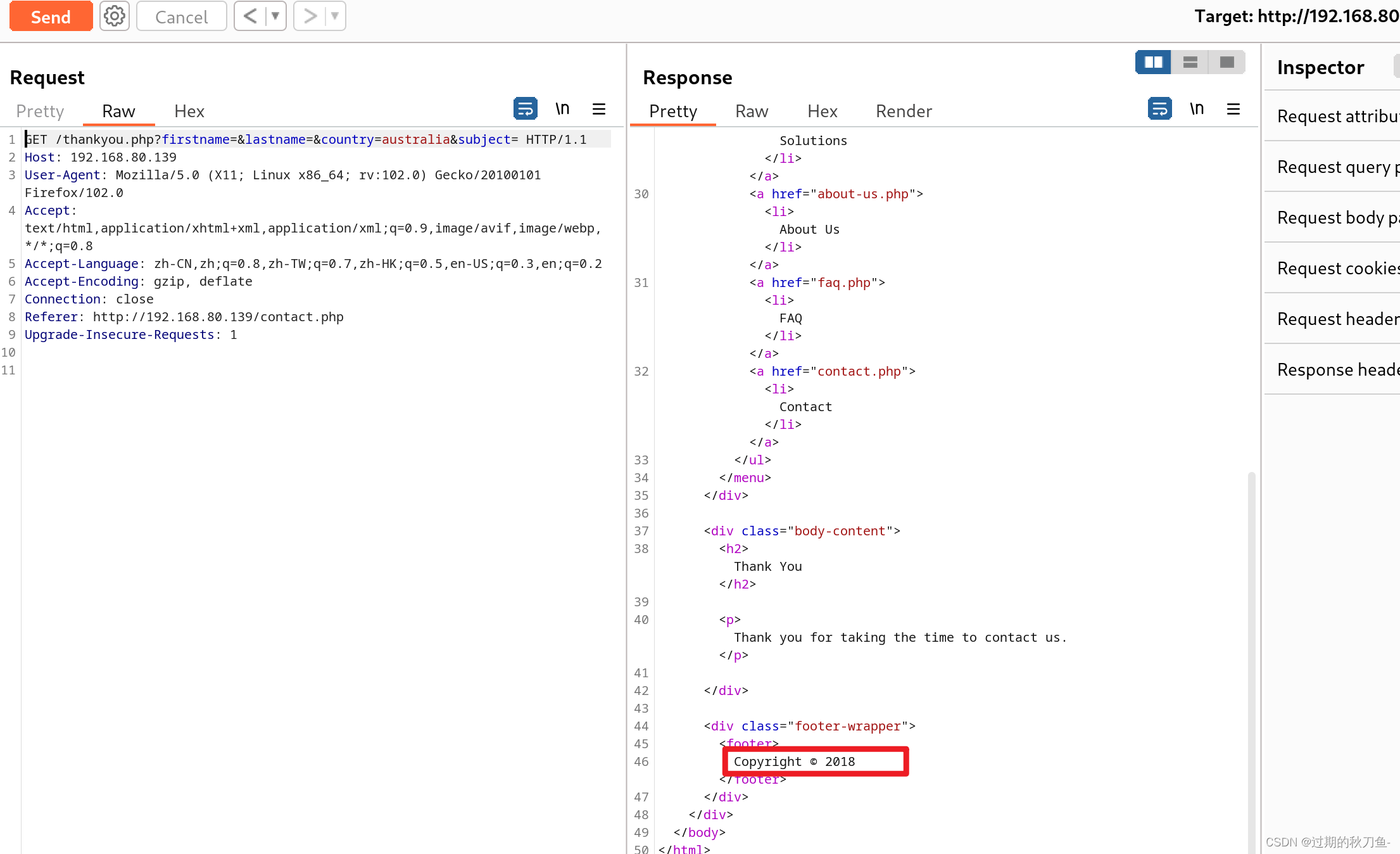The width and height of the screenshot is (1400, 854).
Task: Toggle word wrap in the Response panel
Action: 1159,109
